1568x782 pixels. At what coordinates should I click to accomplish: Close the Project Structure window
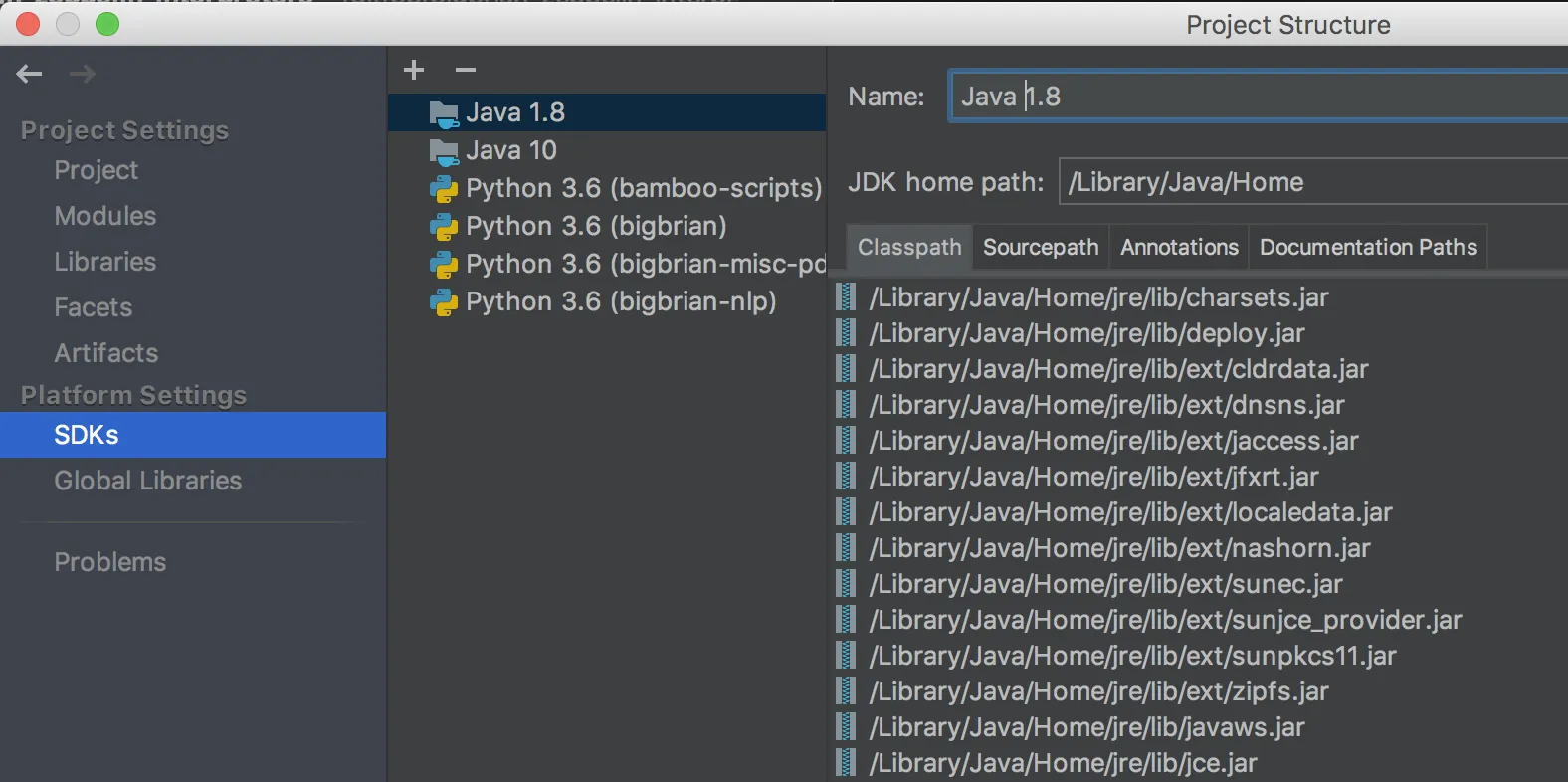[28, 24]
